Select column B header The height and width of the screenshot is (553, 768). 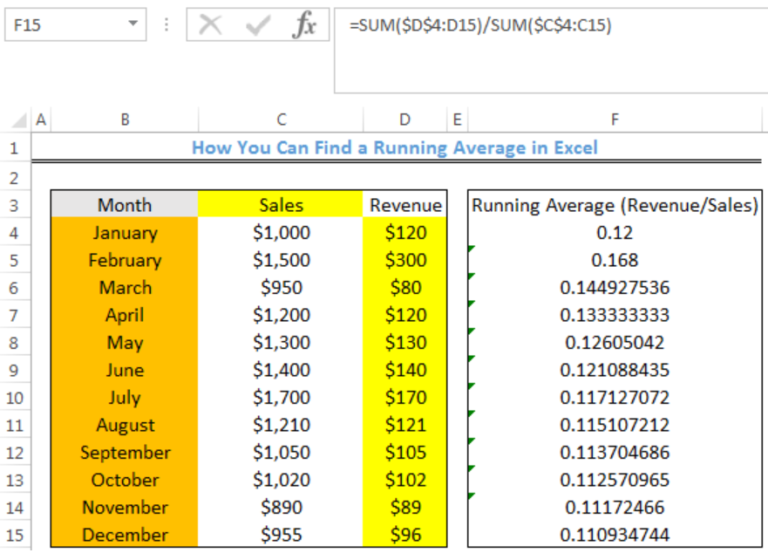[x=124, y=120]
